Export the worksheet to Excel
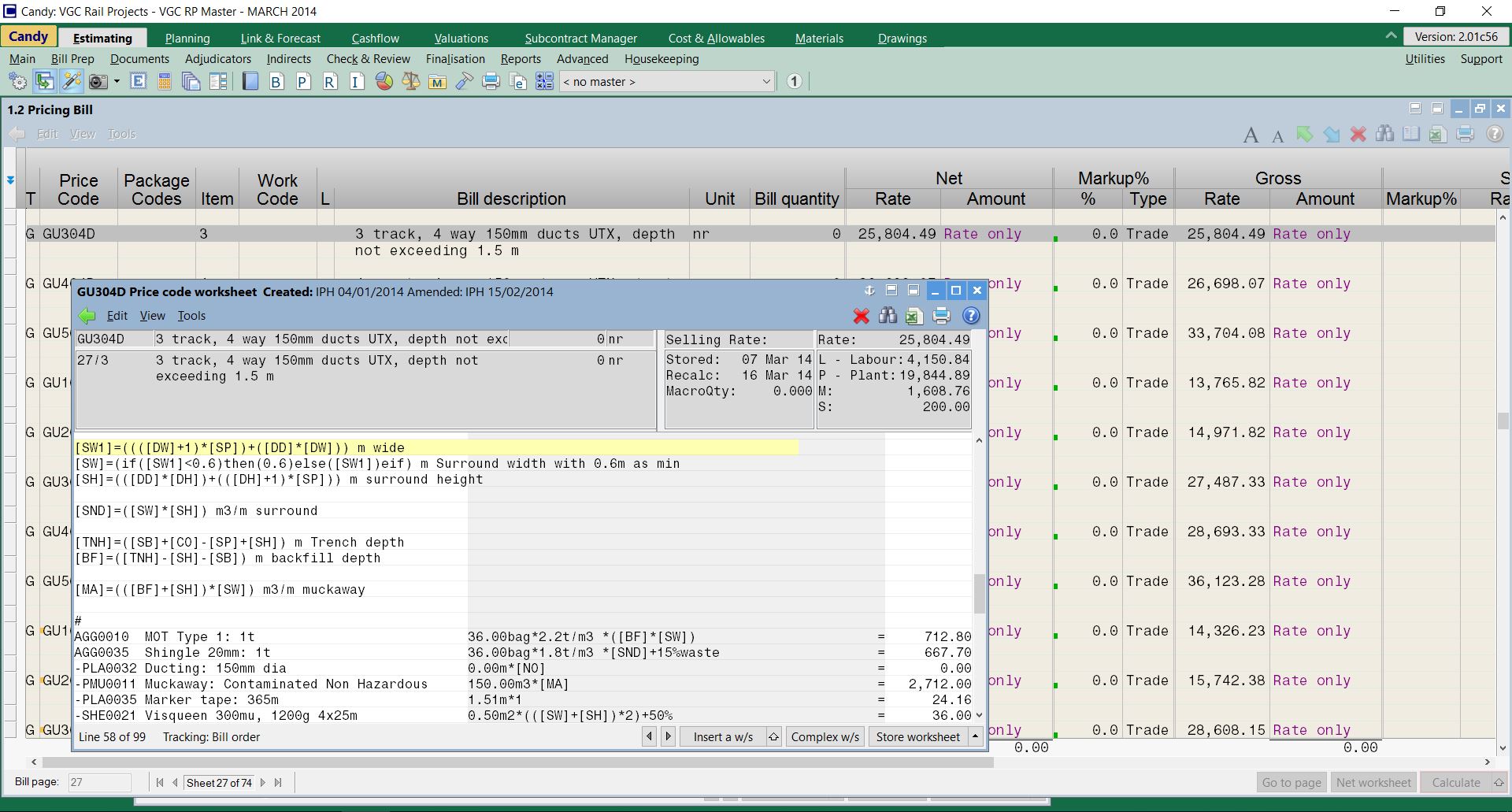The height and width of the screenshot is (812, 1512). point(913,317)
